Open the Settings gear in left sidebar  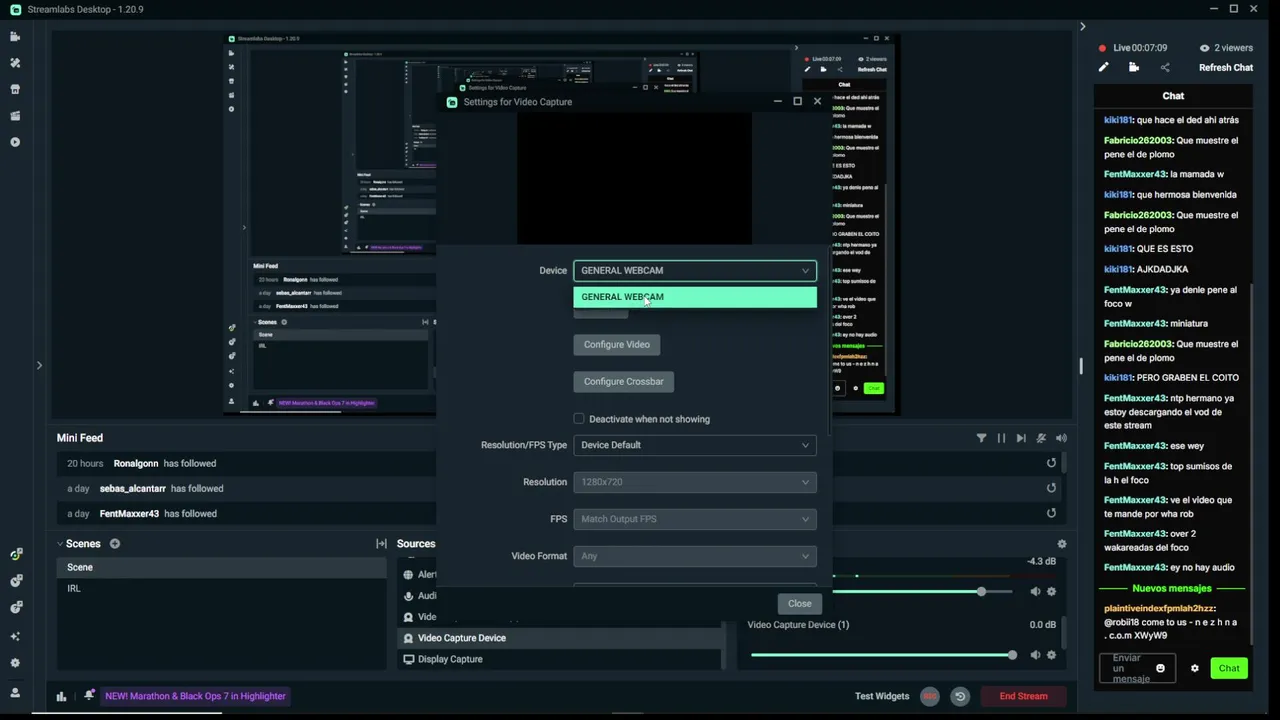pos(15,662)
